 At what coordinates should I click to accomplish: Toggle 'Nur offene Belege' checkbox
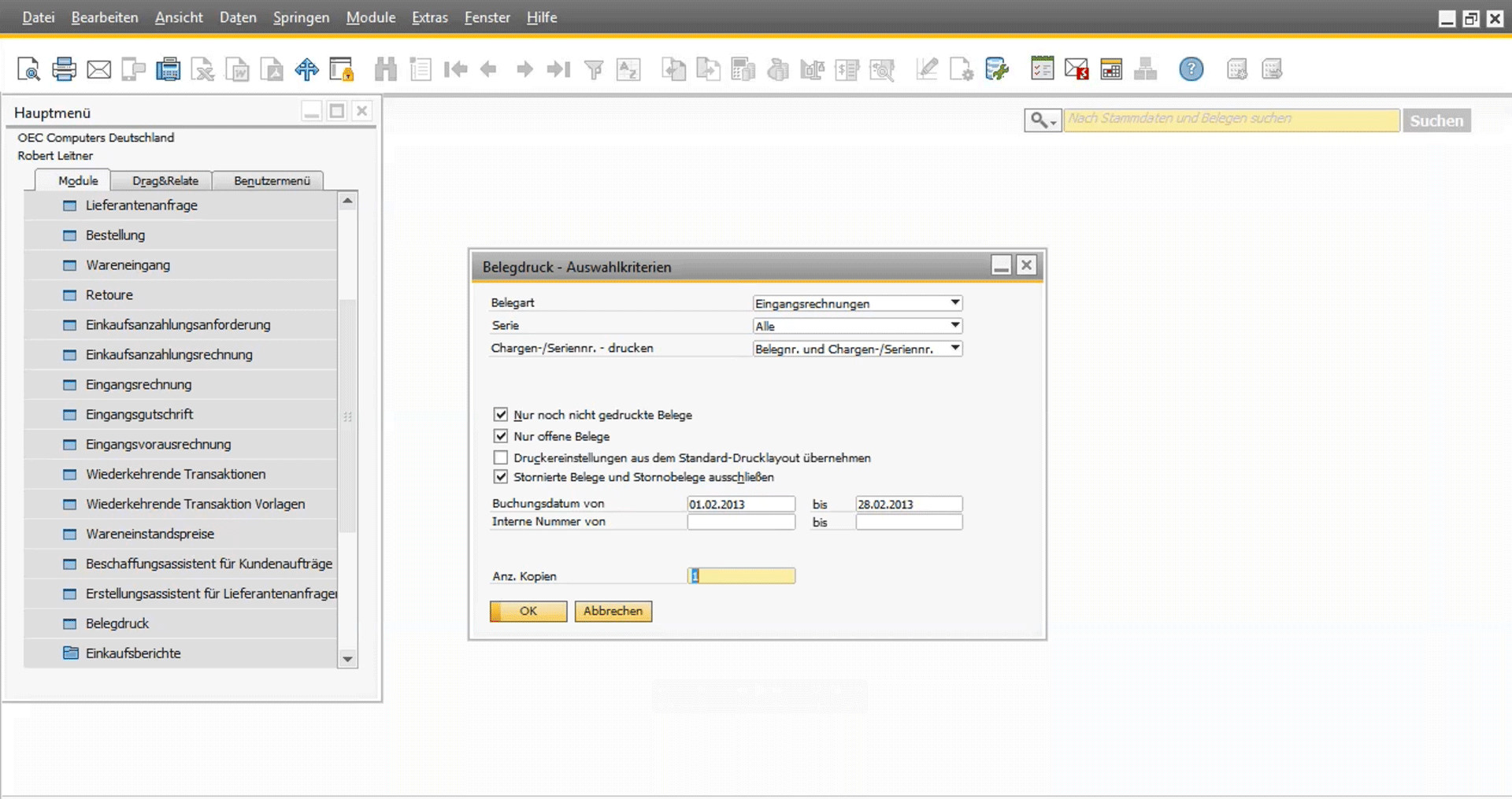501,435
